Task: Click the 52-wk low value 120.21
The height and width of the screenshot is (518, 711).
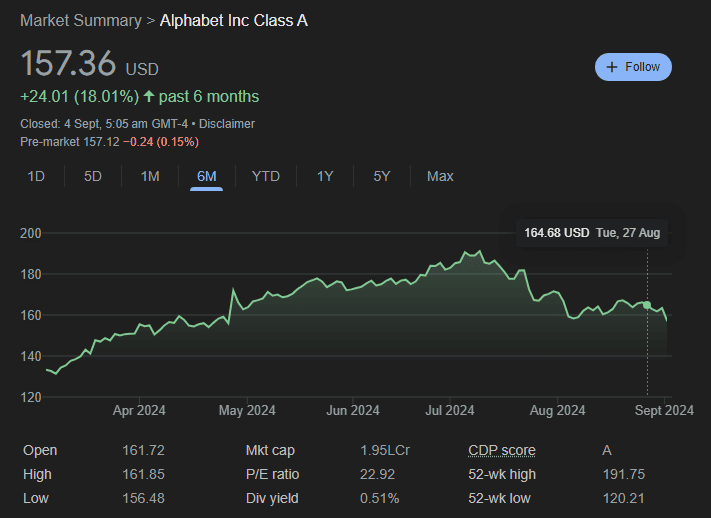Action: tap(623, 498)
